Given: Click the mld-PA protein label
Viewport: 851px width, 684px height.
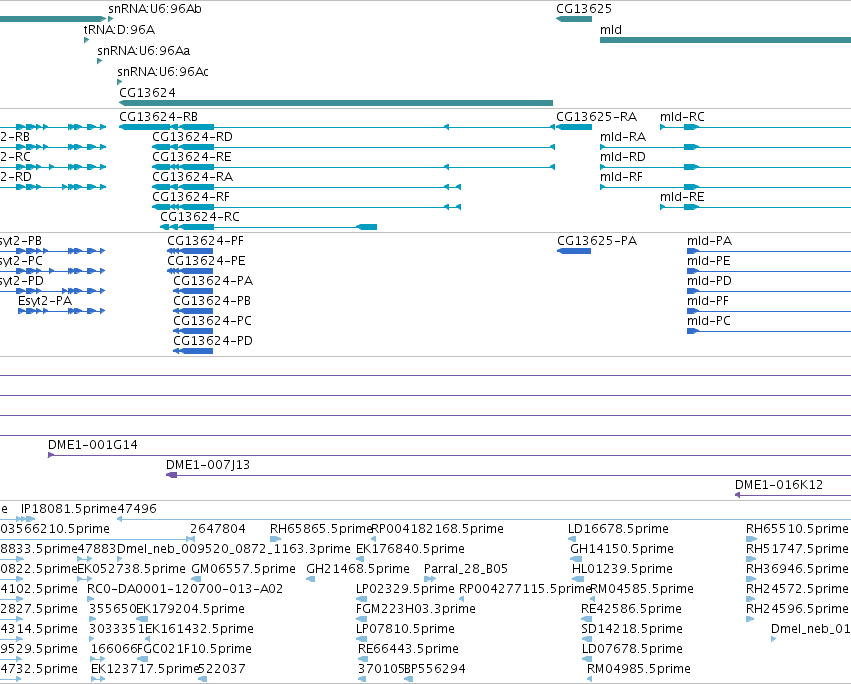Looking at the screenshot, I should [709, 241].
